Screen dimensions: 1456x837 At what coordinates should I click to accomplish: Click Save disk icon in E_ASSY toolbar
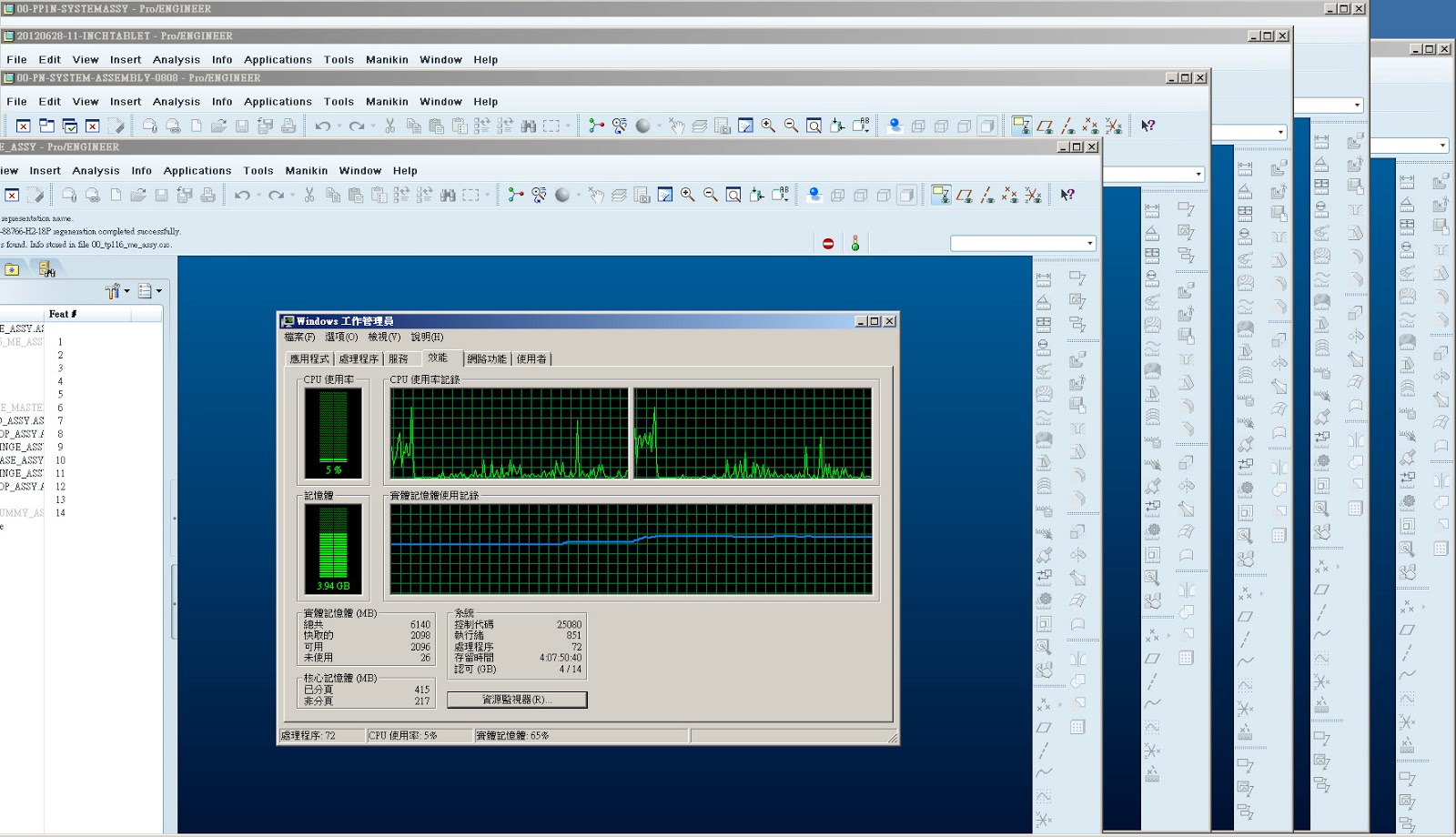(x=161, y=195)
